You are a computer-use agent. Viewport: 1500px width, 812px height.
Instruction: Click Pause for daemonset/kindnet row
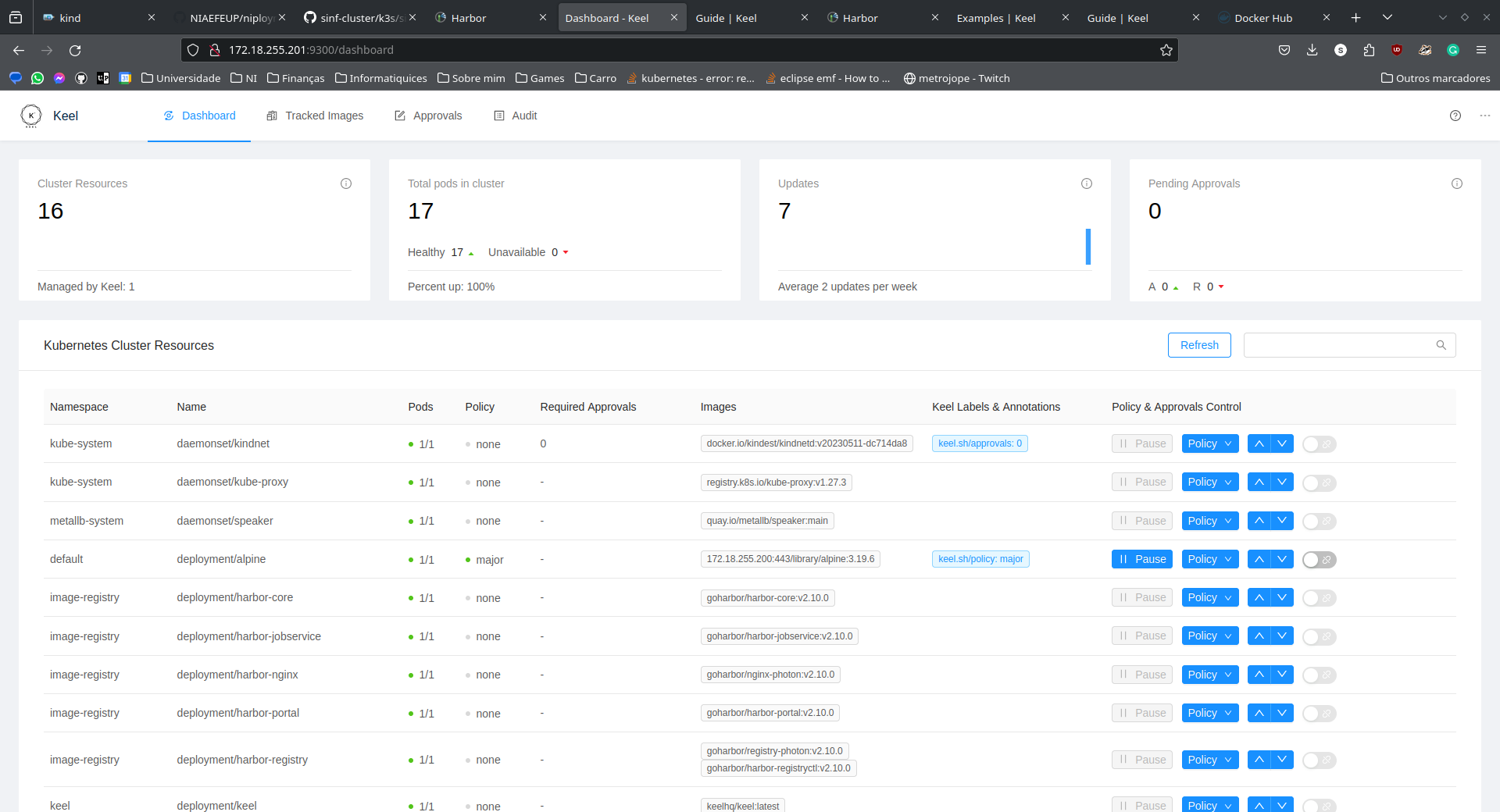[1142, 443]
